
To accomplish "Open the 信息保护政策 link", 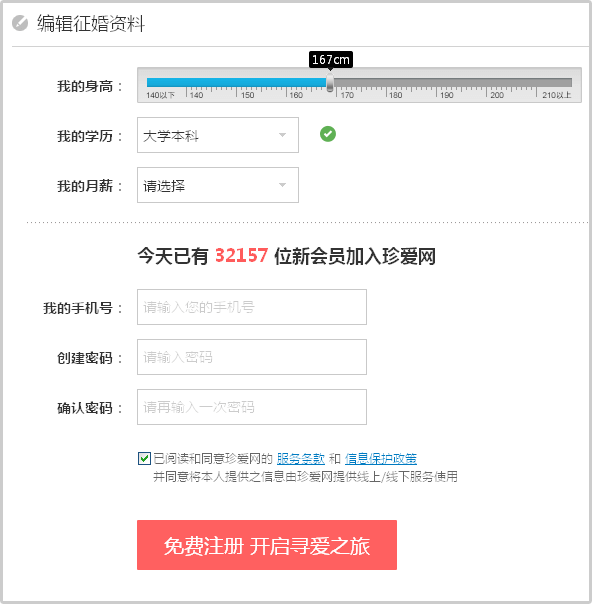I will coord(381,458).
